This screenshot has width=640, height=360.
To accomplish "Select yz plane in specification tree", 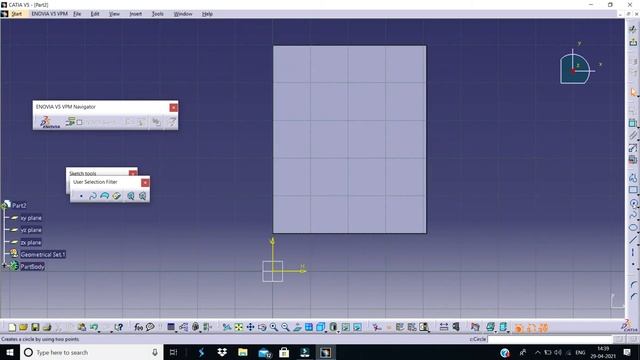I will click(x=31, y=230).
